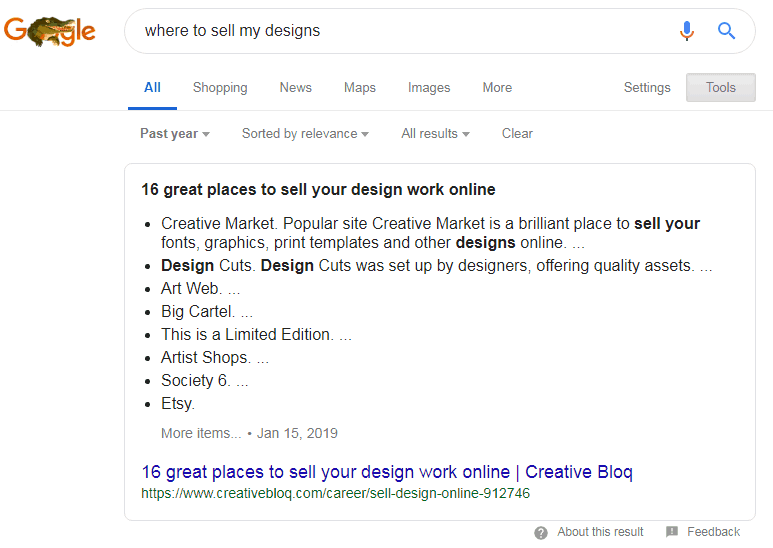Open the Creative Bloq result title link
The height and width of the screenshot is (548, 773).
[x=386, y=472]
